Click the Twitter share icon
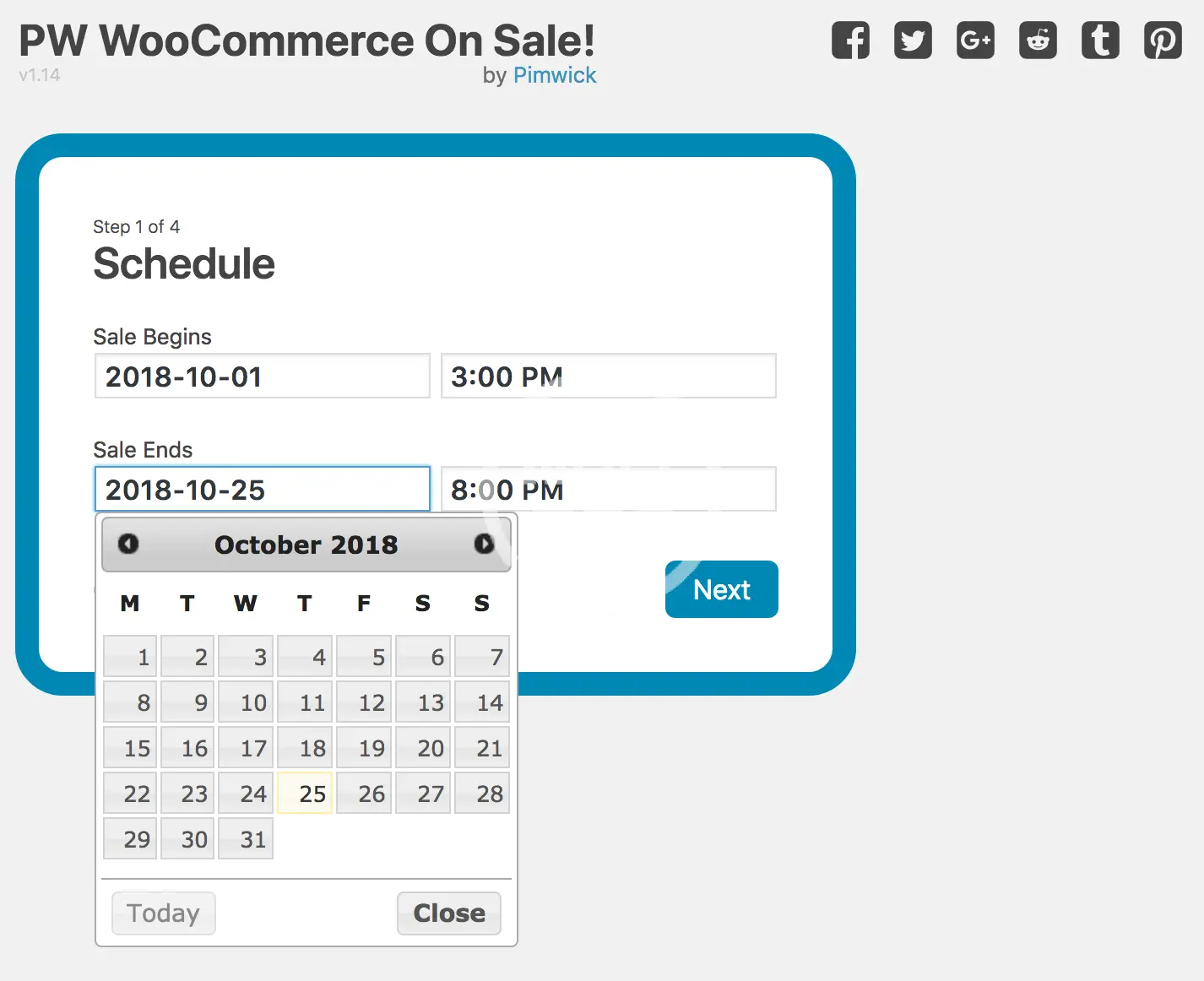 click(913, 41)
